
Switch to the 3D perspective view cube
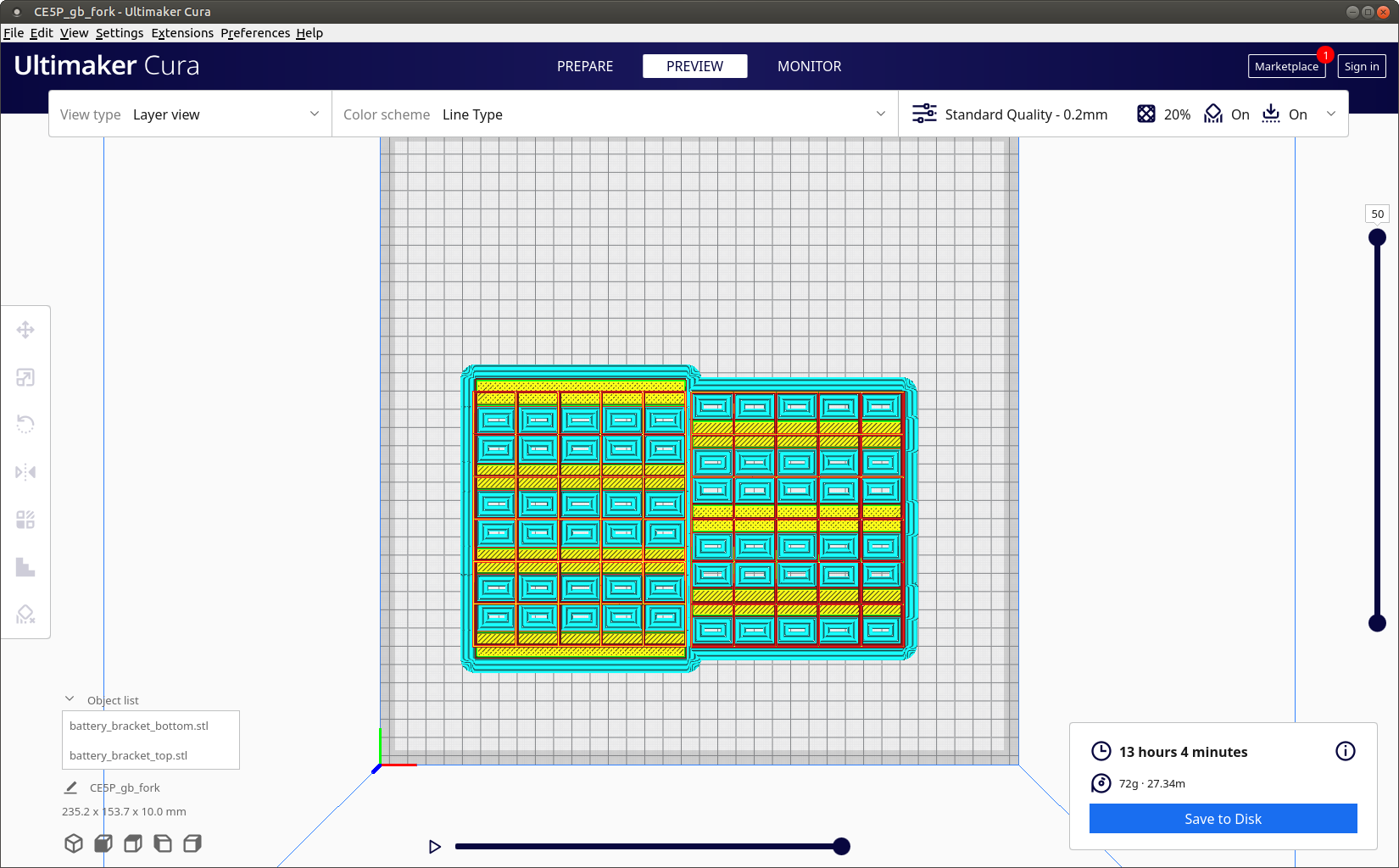(74, 843)
